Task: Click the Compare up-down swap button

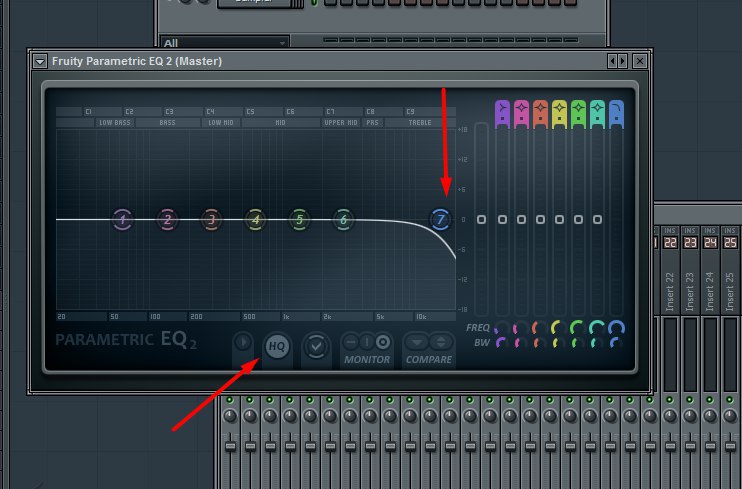Action: coord(441,342)
